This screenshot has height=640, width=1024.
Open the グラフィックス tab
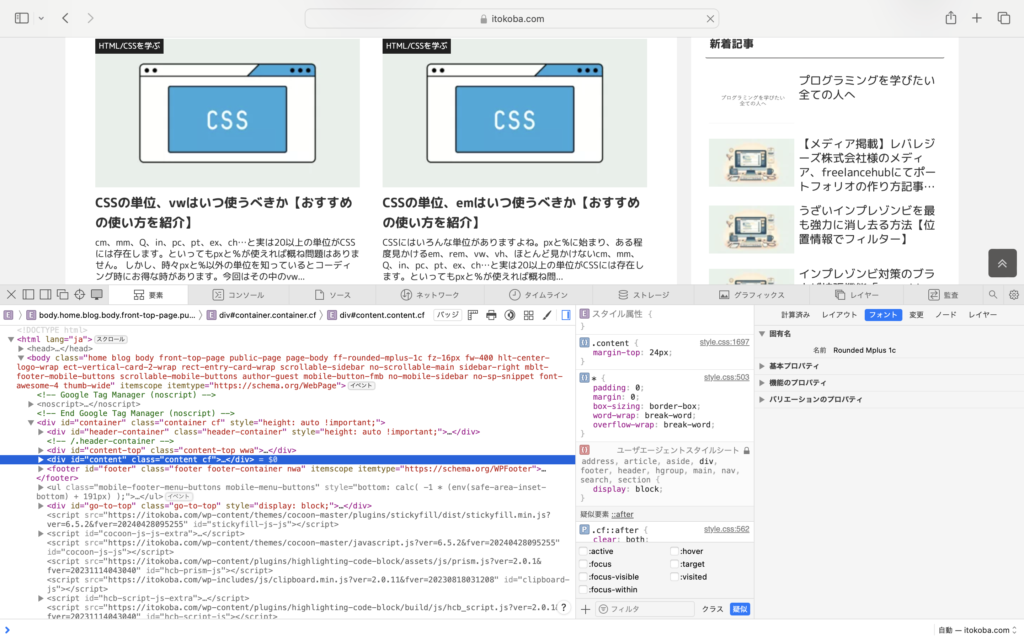[752, 295]
